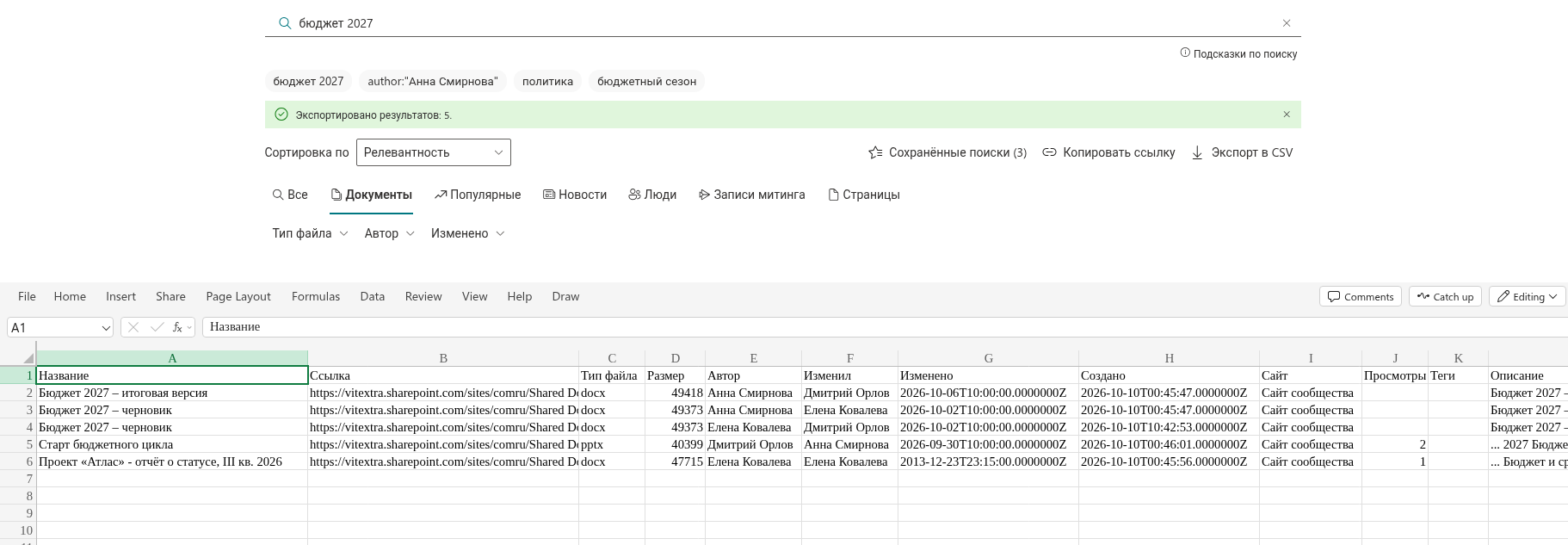Expand the Тип файла filter
Screen dimensions: 1568x545
point(310,233)
